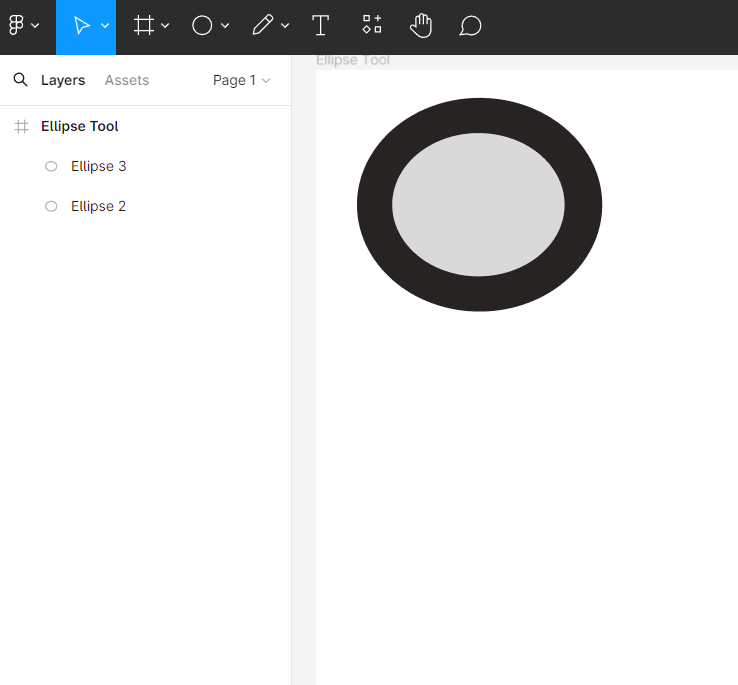Screen dimensions: 738x685
Task: Open the Figma main menu
Action: (16, 25)
